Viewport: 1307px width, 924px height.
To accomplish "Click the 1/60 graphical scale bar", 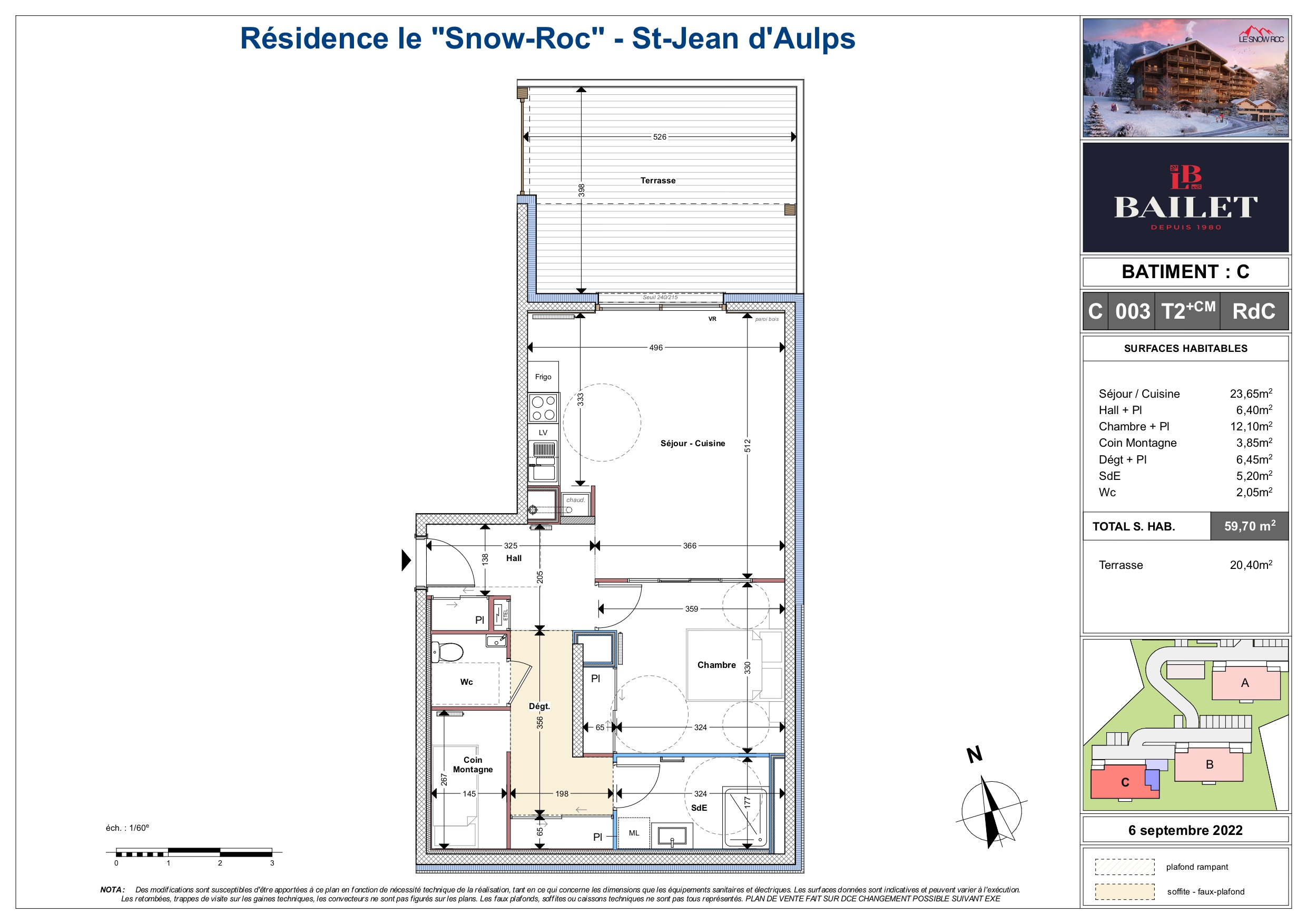I will [x=193, y=852].
